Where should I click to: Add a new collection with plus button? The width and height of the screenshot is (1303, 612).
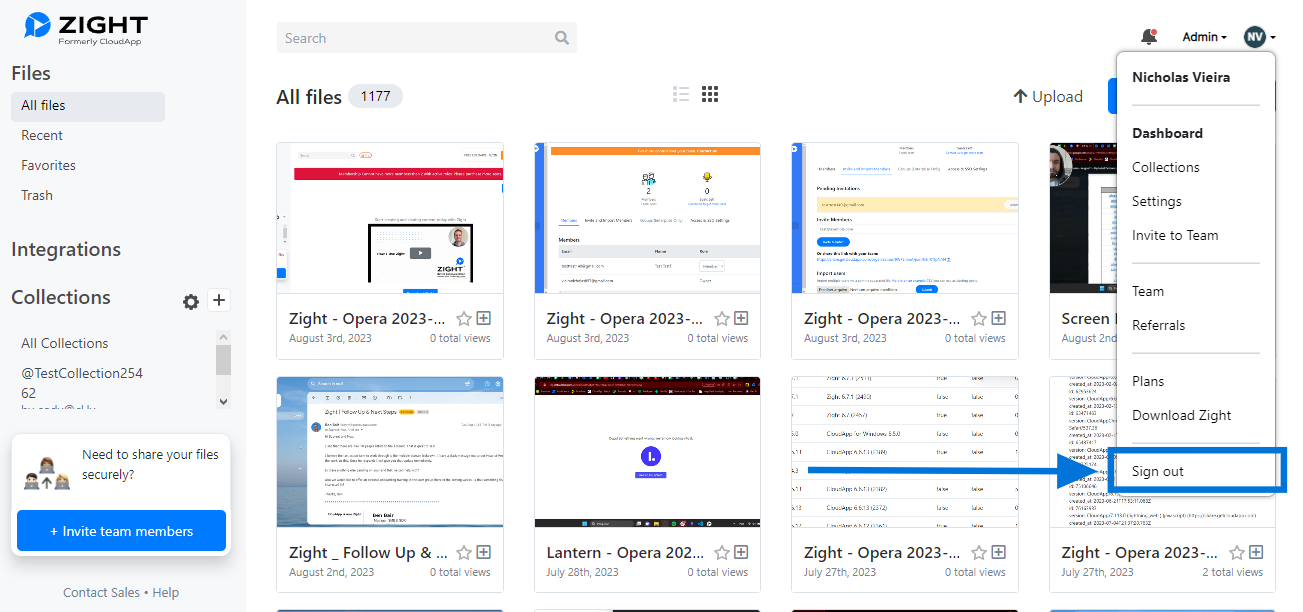[x=220, y=300]
